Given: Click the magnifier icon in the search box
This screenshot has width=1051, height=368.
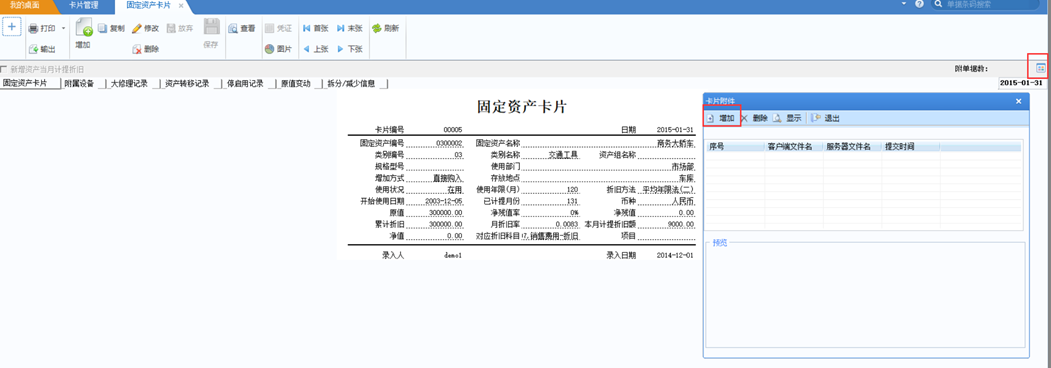Looking at the screenshot, I should click(938, 4).
